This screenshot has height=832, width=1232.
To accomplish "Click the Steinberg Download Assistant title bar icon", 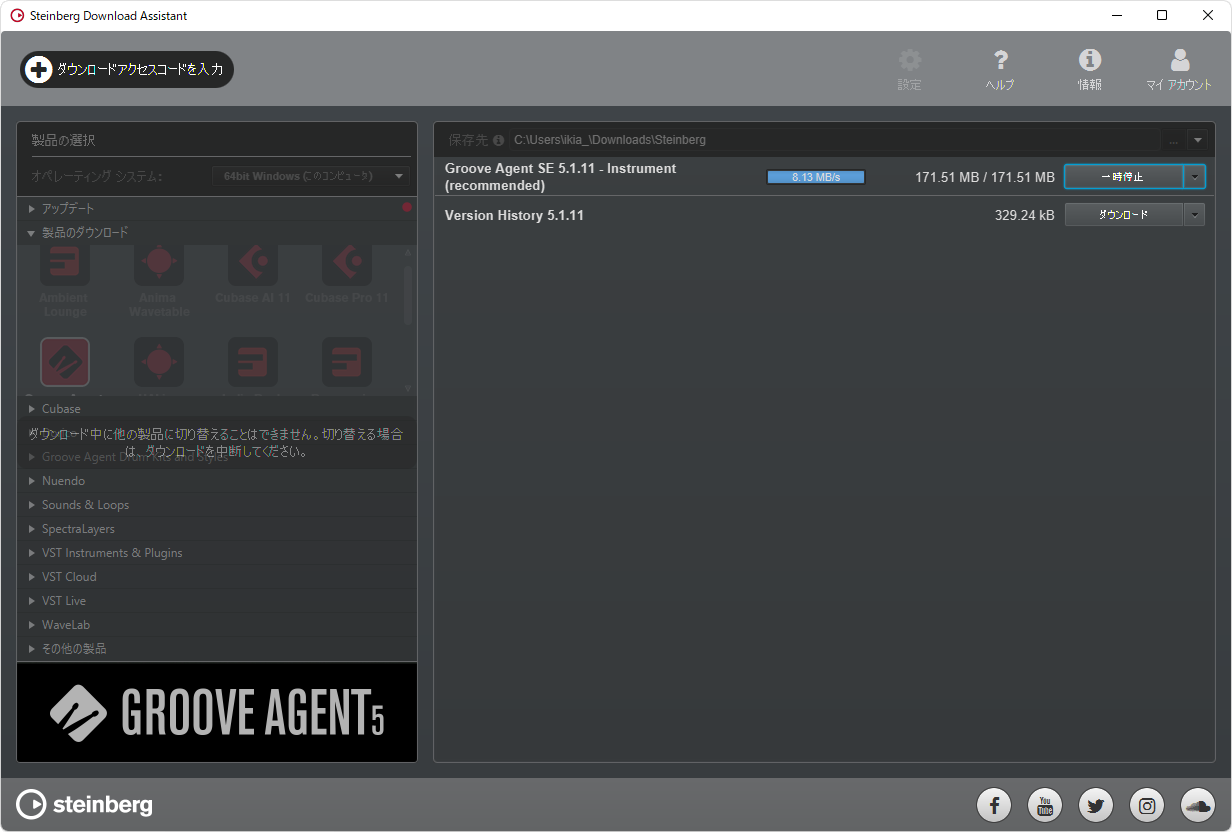I will click(x=16, y=16).
